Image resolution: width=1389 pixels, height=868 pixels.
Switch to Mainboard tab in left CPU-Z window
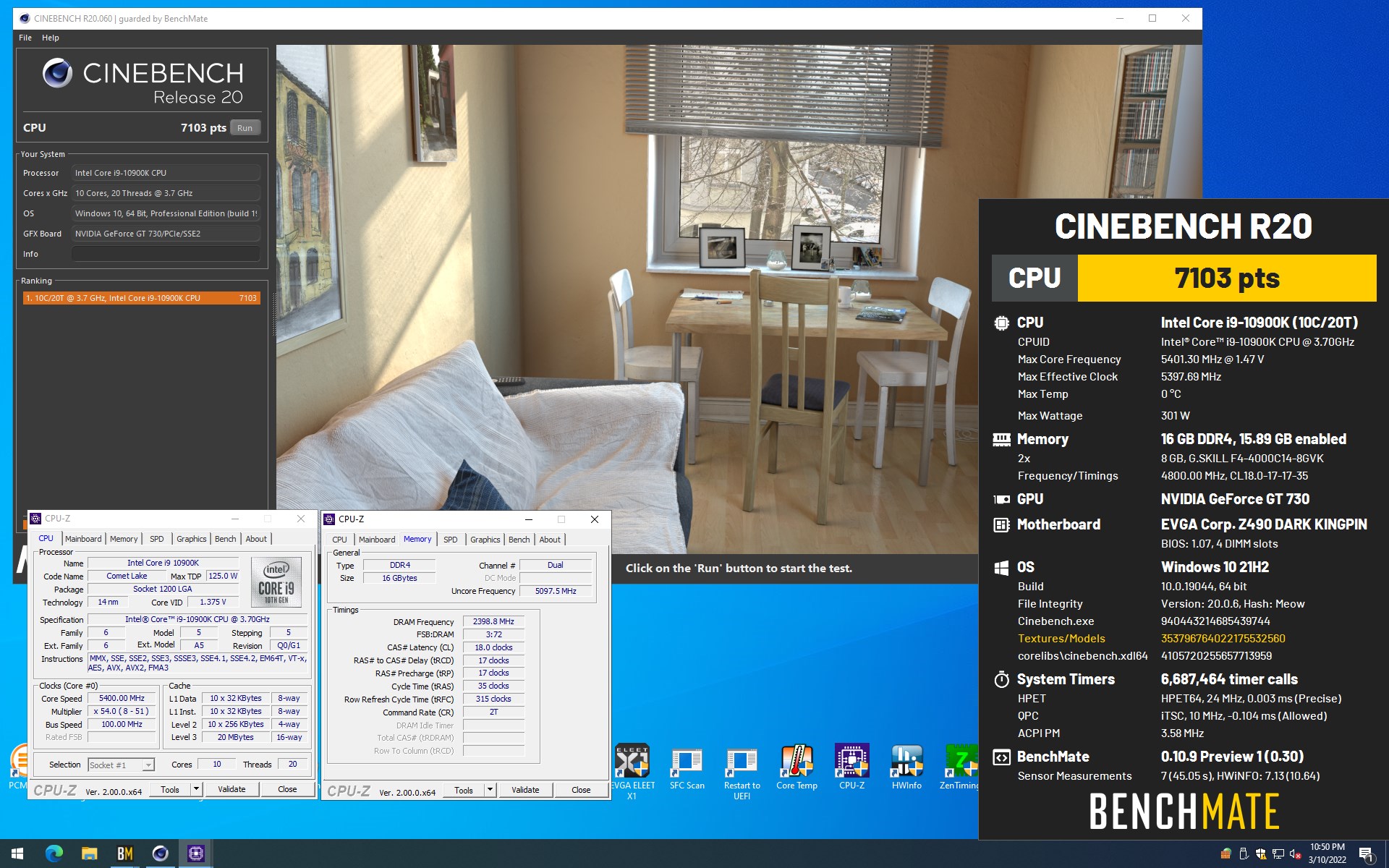83,539
